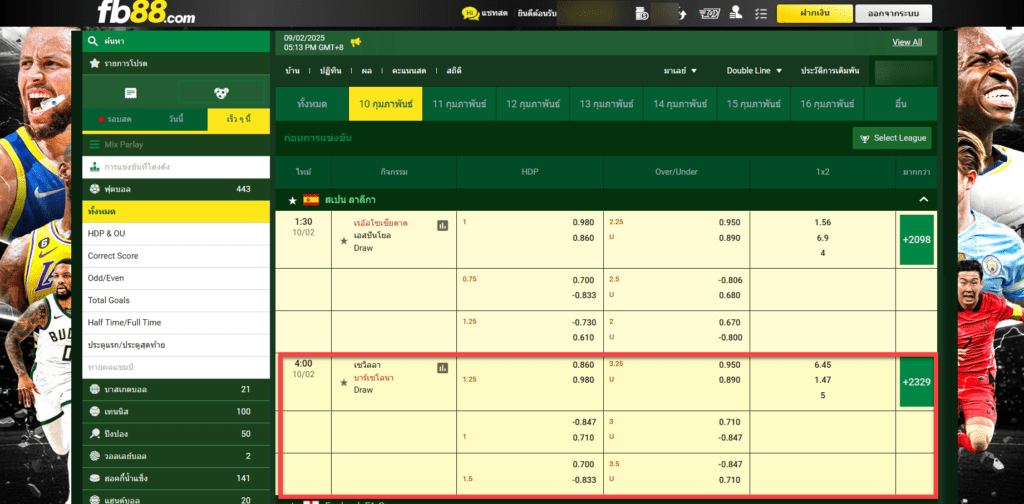Toggle star for Spain La Liga league
Image resolution: width=1024 pixels, height=504 pixels.
click(x=293, y=200)
